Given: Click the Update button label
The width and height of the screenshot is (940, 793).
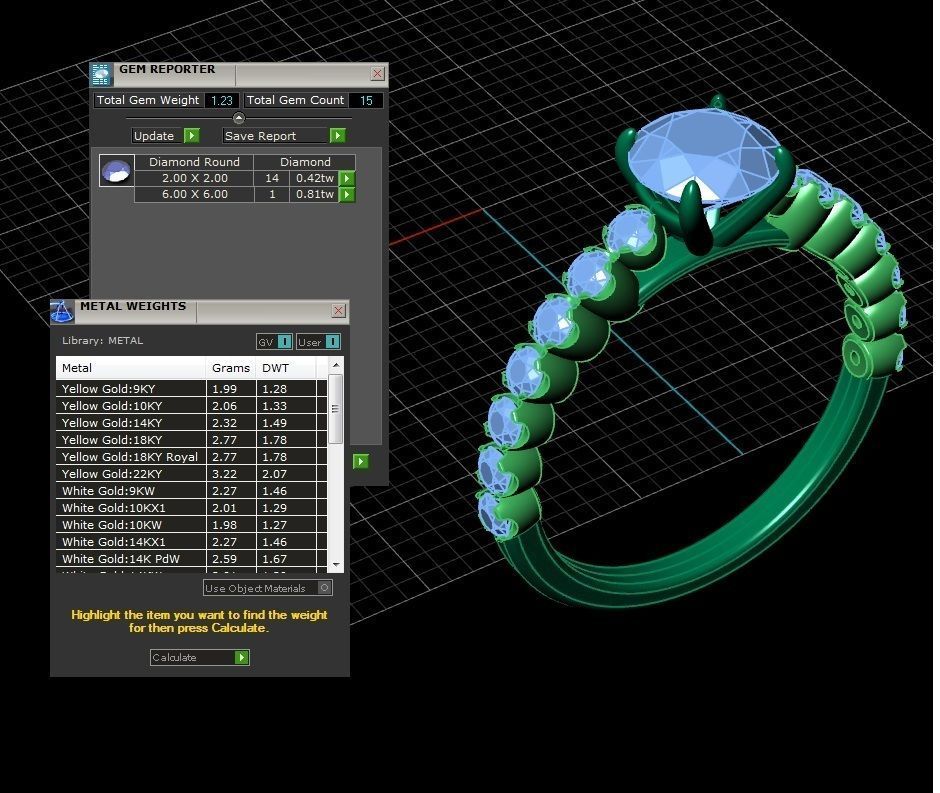Looking at the screenshot, I should (x=154, y=136).
